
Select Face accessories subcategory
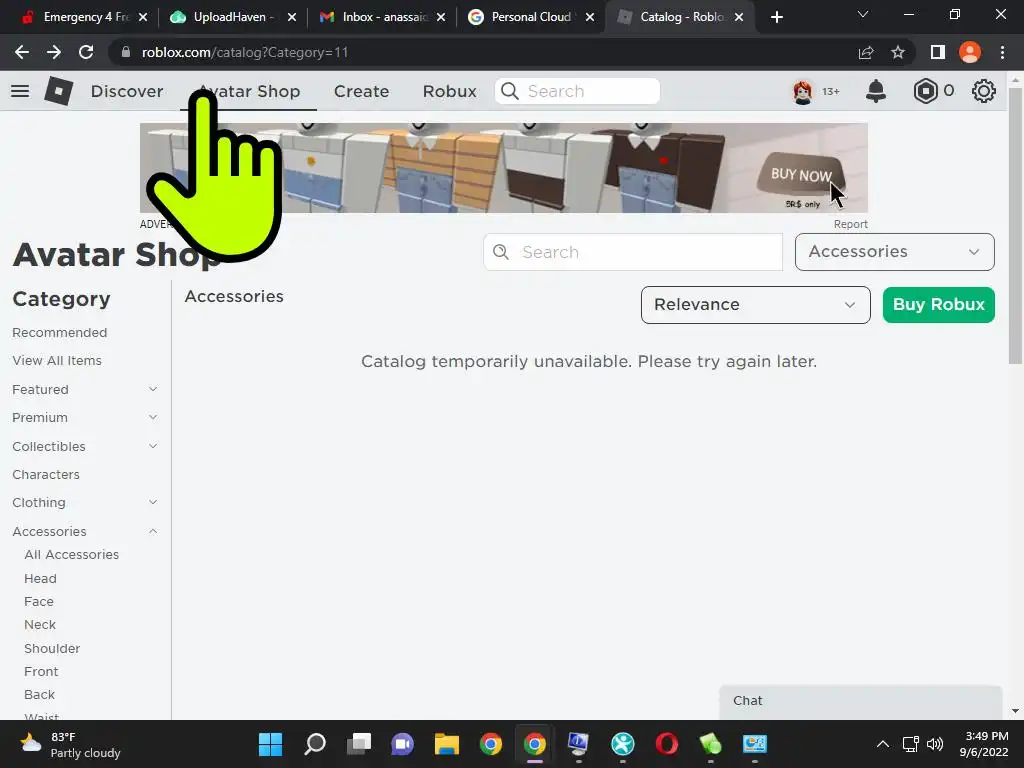pos(39,601)
